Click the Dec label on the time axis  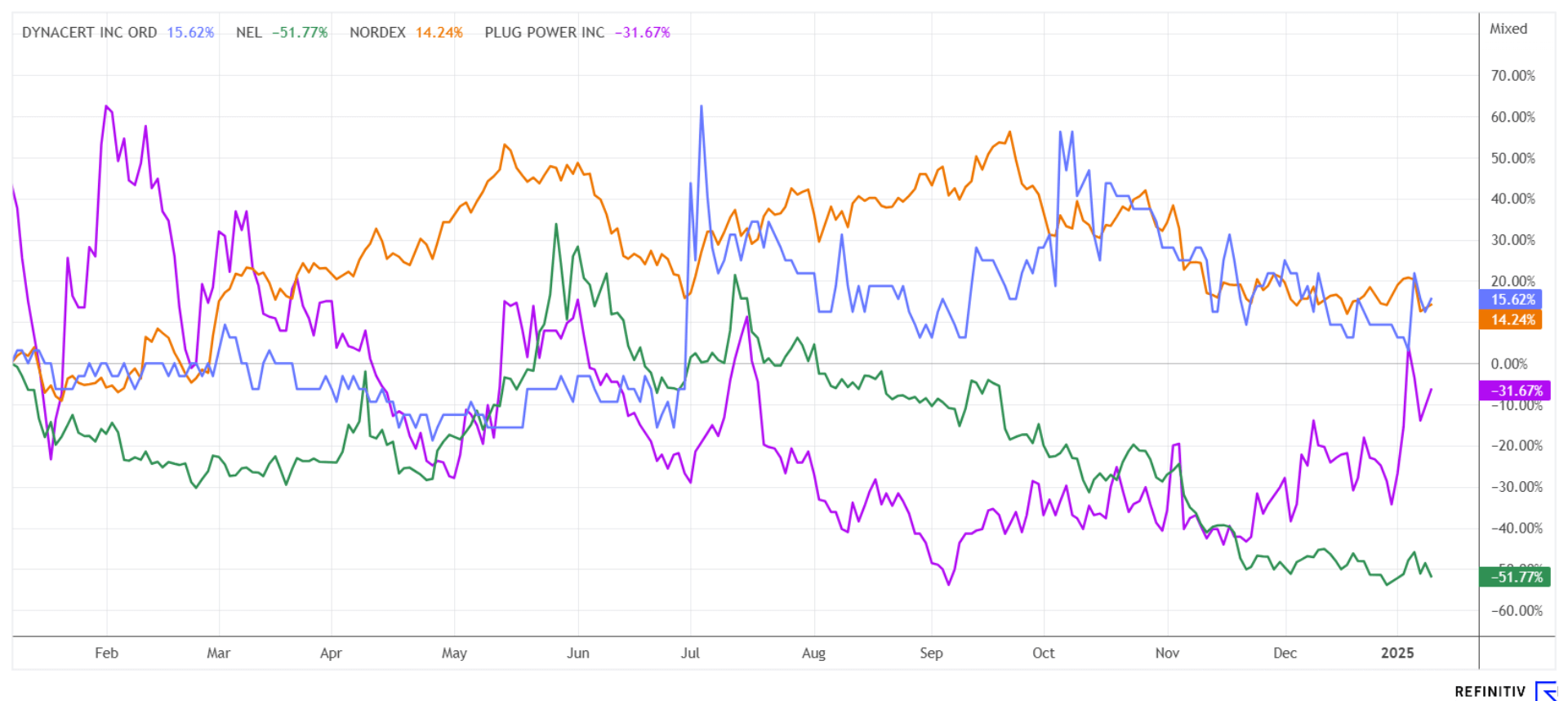tap(1285, 653)
